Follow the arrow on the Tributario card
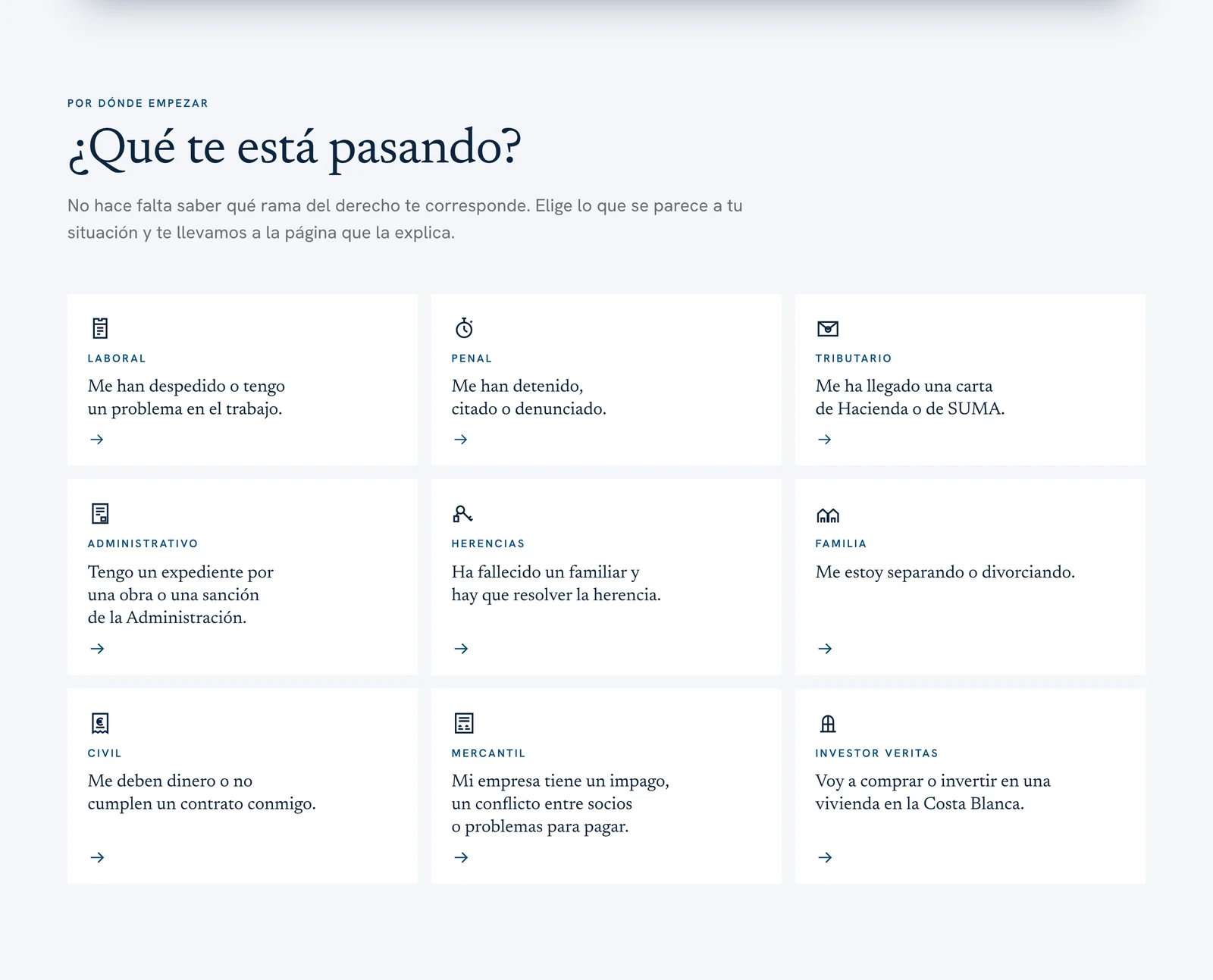This screenshot has height=980, width=1213. point(825,440)
